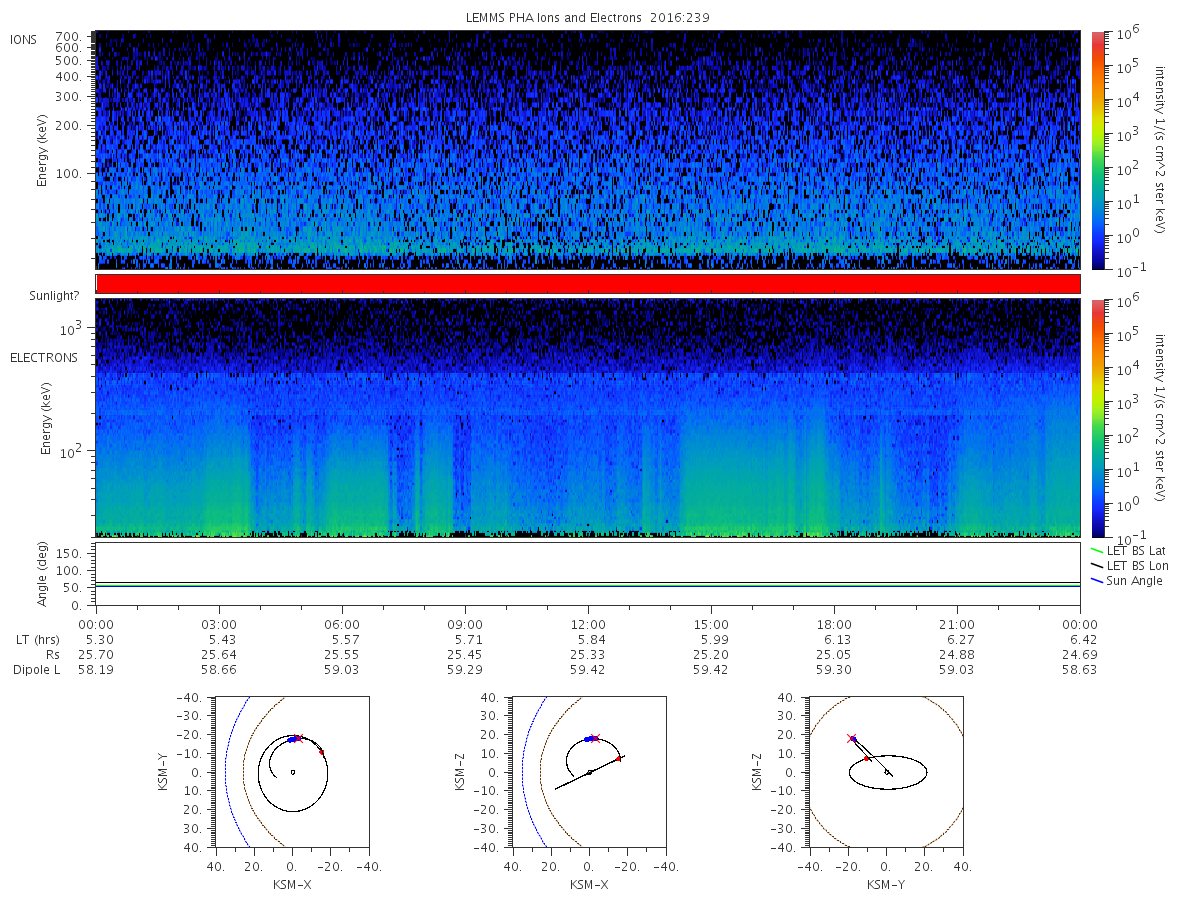Viewport: 1200px width, 900px height.
Task: Click the ion energy spectrogram panel
Action: [x=588, y=150]
